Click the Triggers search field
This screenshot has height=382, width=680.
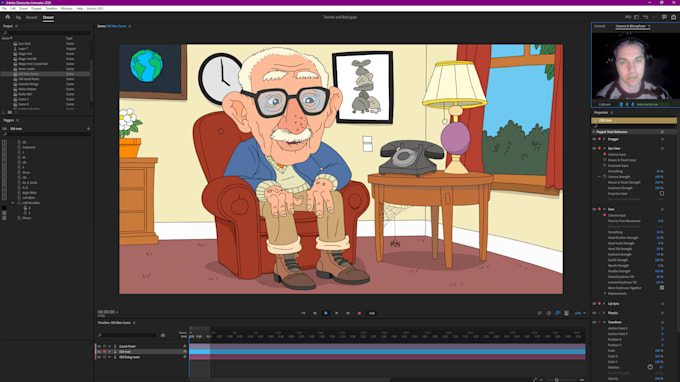pyautogui.click(x=47, y=134)
